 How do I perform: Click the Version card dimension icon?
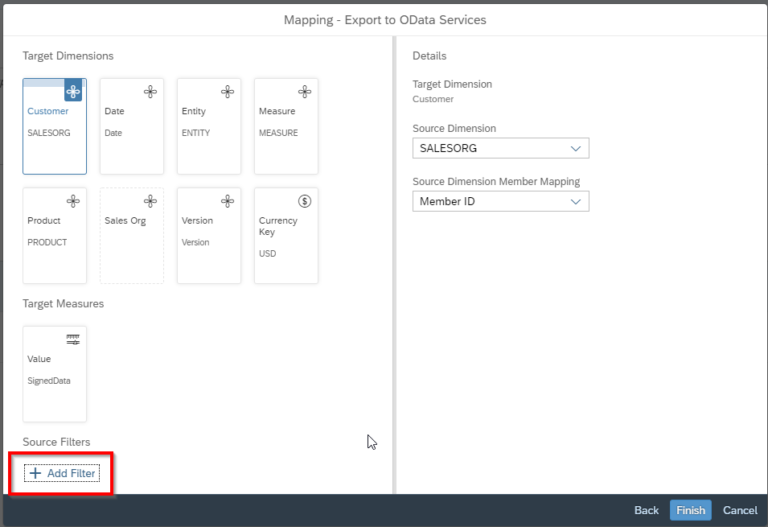[227, 201]
